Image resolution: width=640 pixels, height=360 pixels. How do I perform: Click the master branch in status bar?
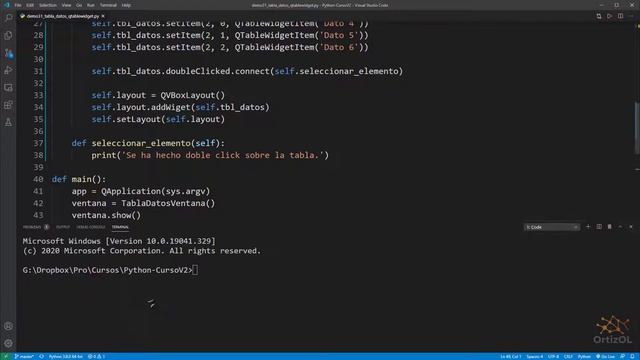(x=24, y=356)
